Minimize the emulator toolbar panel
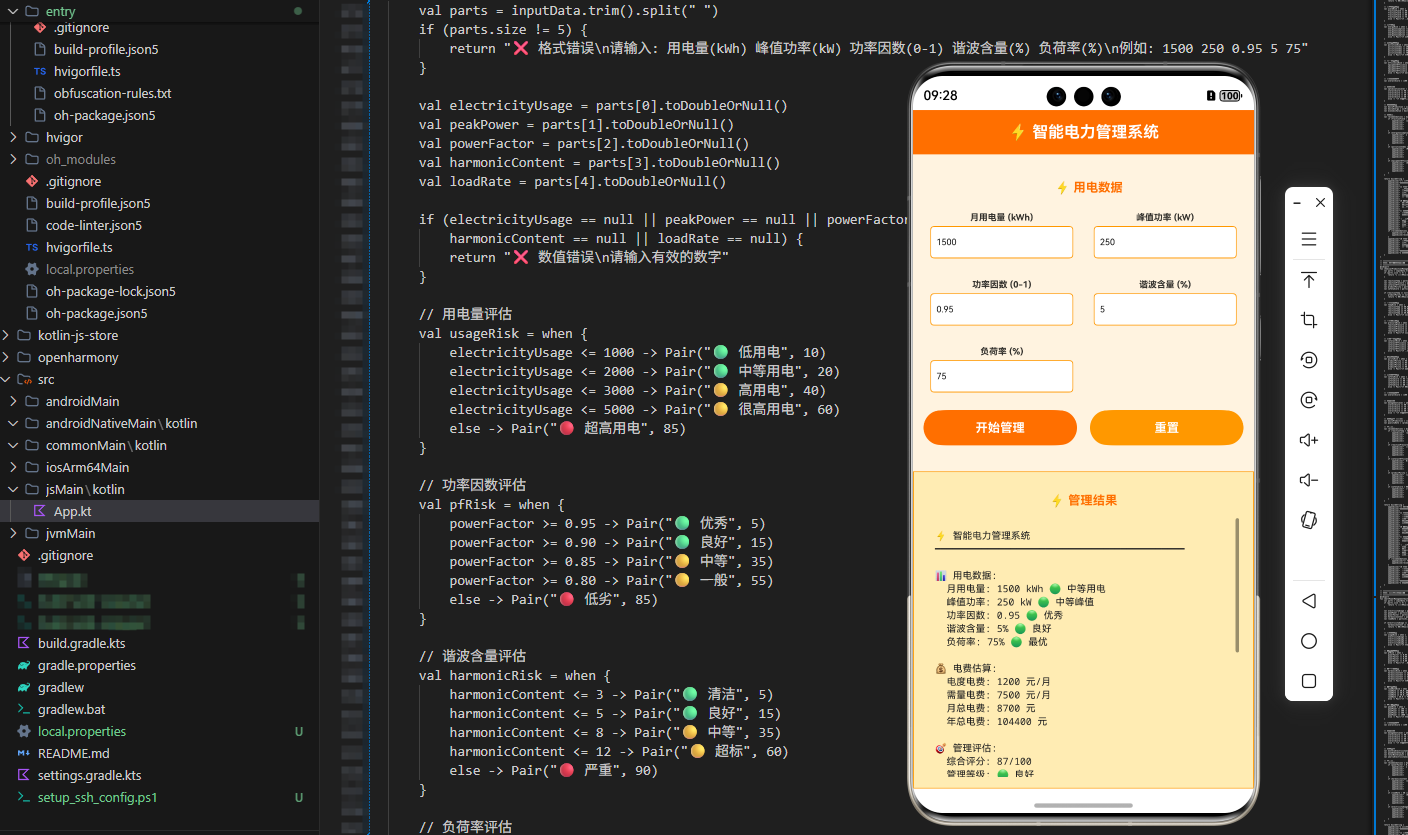This screenshot has width=1408, height=835. tap(1297, 202)
